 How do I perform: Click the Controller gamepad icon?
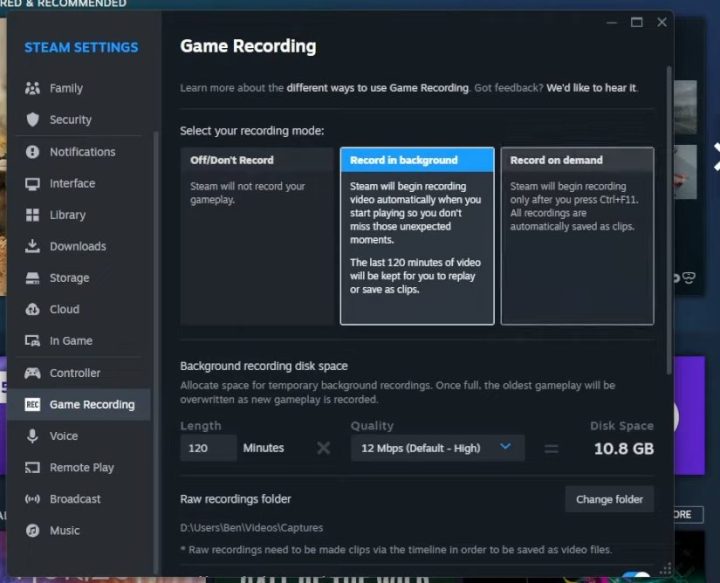(32, 373)
